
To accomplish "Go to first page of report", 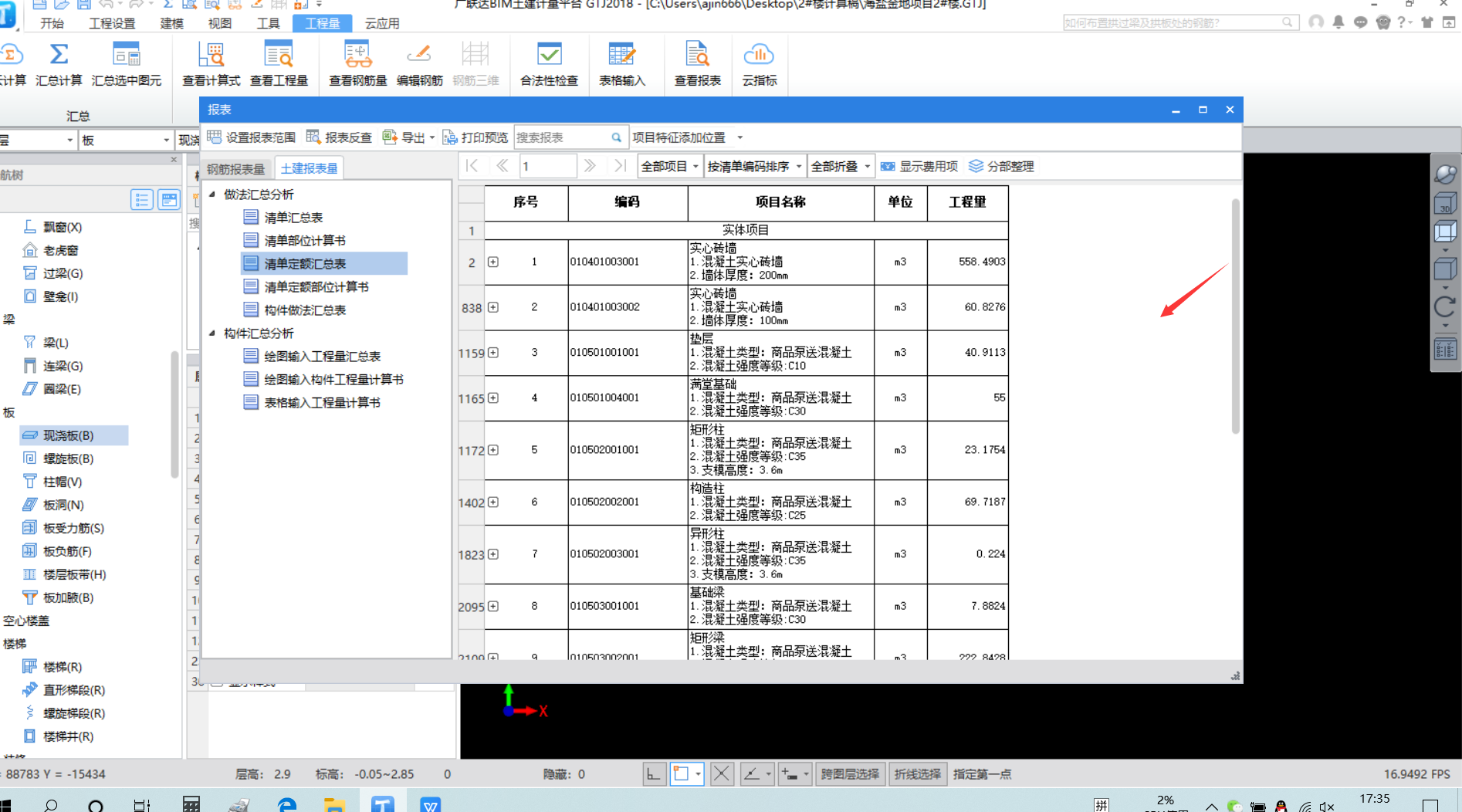I will 472,166.
